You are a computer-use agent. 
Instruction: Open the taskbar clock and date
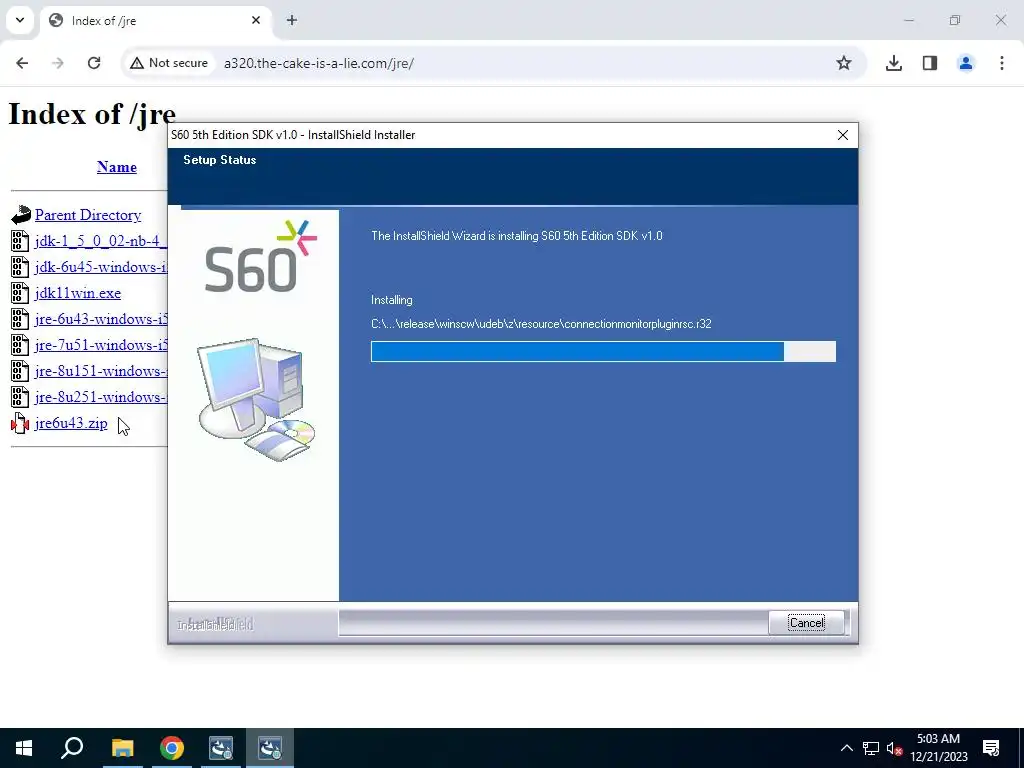[x=939, y=748]
